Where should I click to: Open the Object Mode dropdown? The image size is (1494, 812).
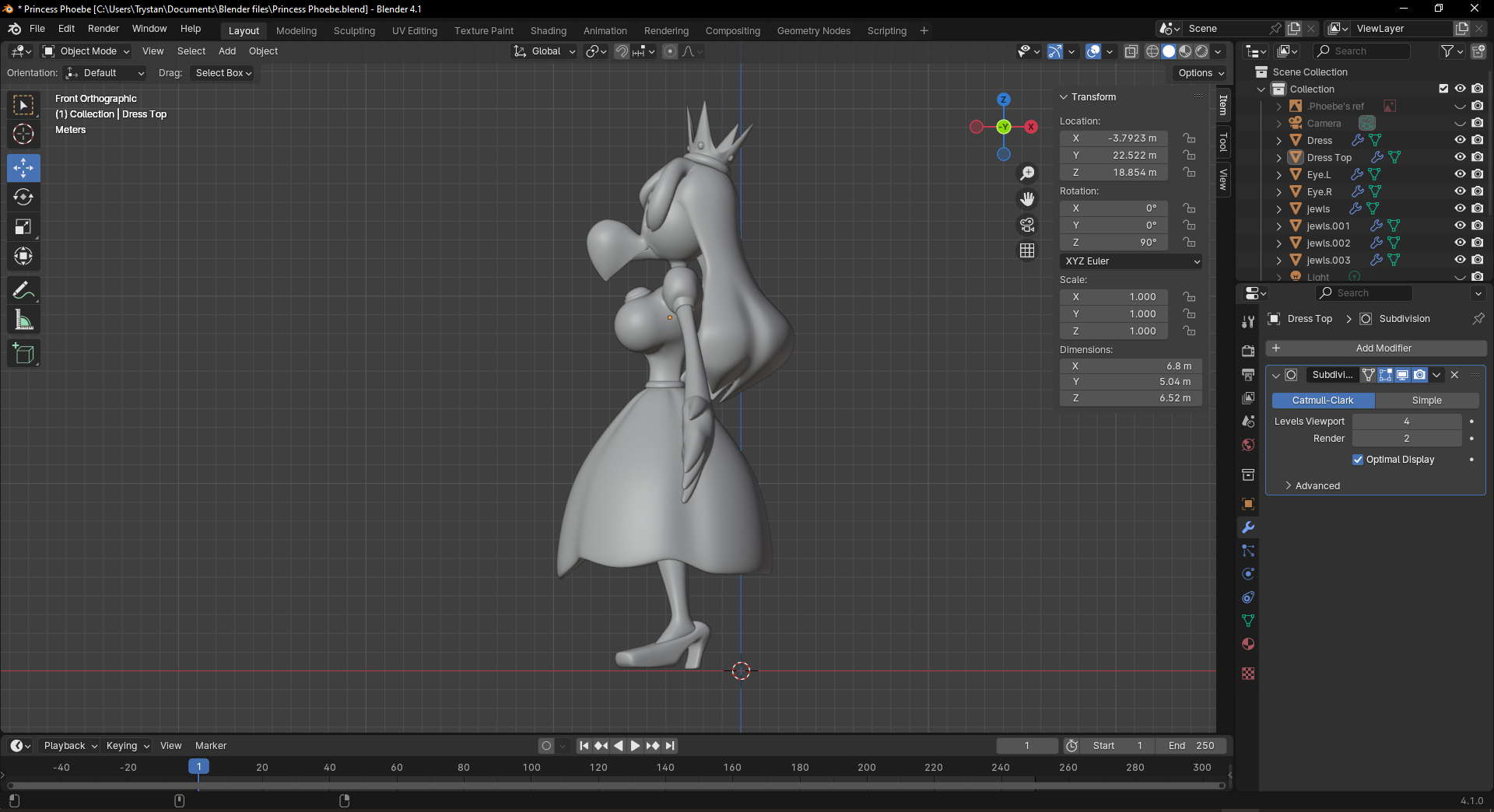[86, 51]
